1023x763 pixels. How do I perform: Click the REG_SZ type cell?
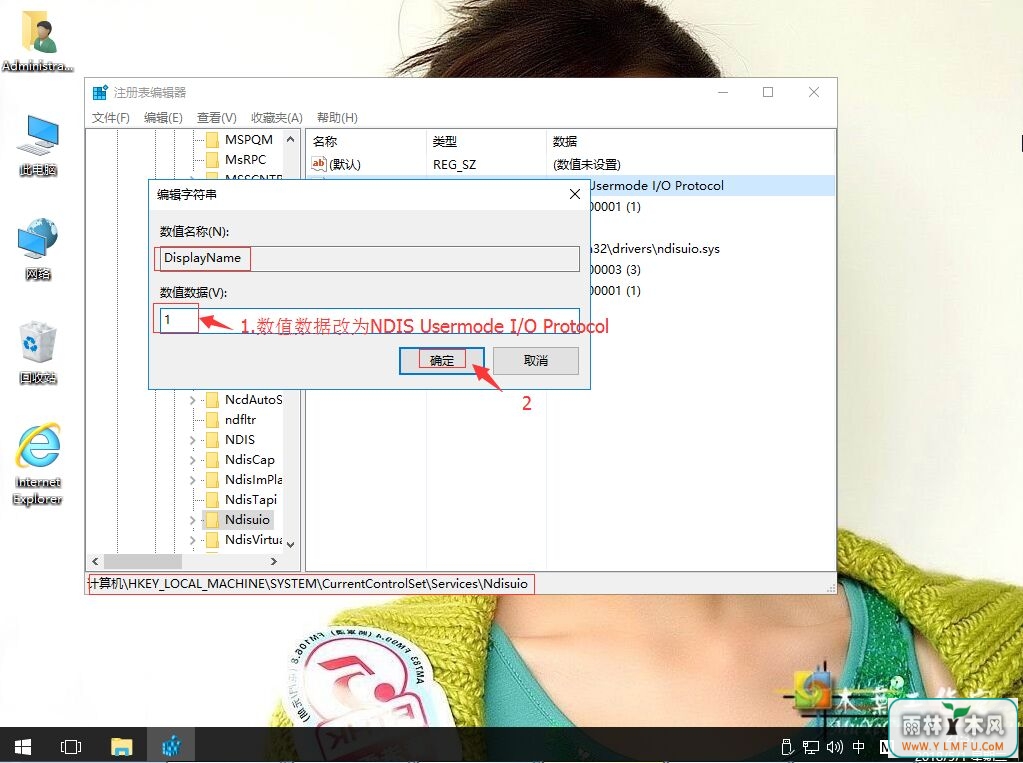point(454,164)
